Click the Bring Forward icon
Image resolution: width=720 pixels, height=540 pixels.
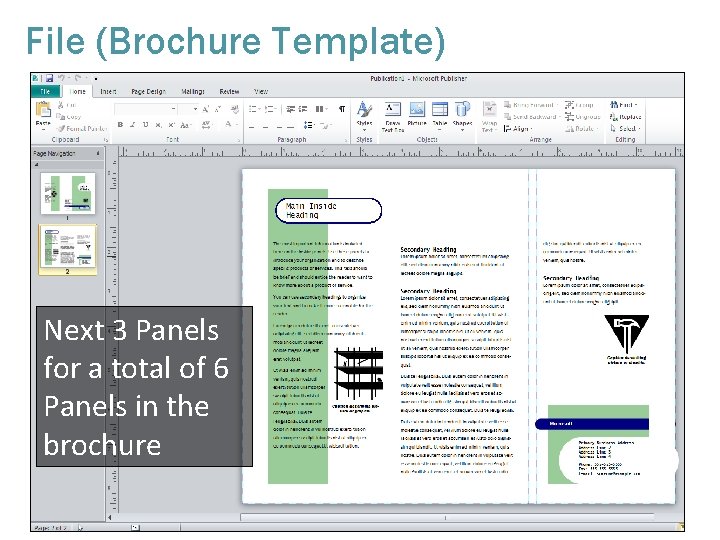pos(508,105)
